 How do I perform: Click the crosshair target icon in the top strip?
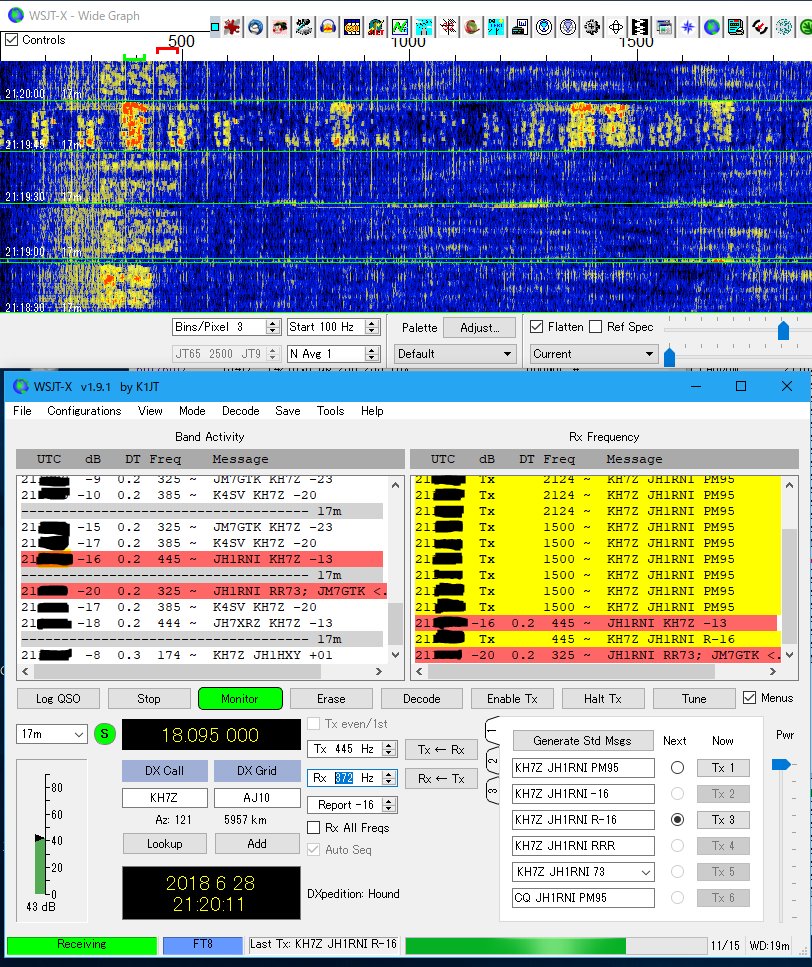coord(616,27)
